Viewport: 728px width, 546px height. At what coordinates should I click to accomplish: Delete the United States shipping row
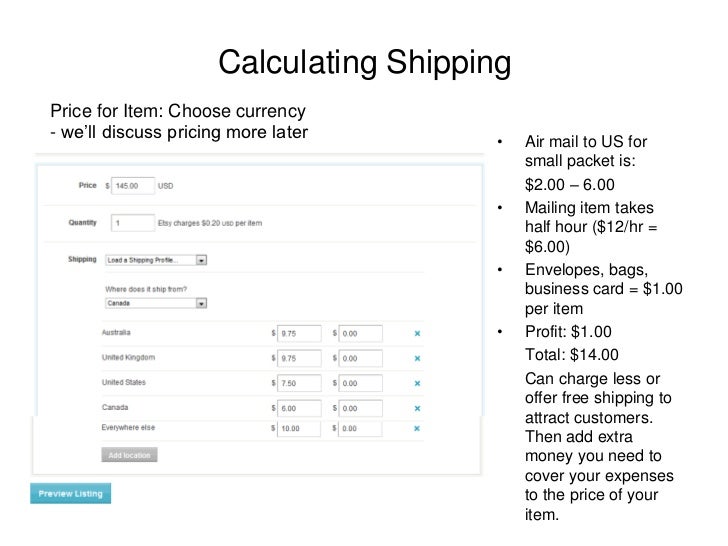[x=417, y=383]
